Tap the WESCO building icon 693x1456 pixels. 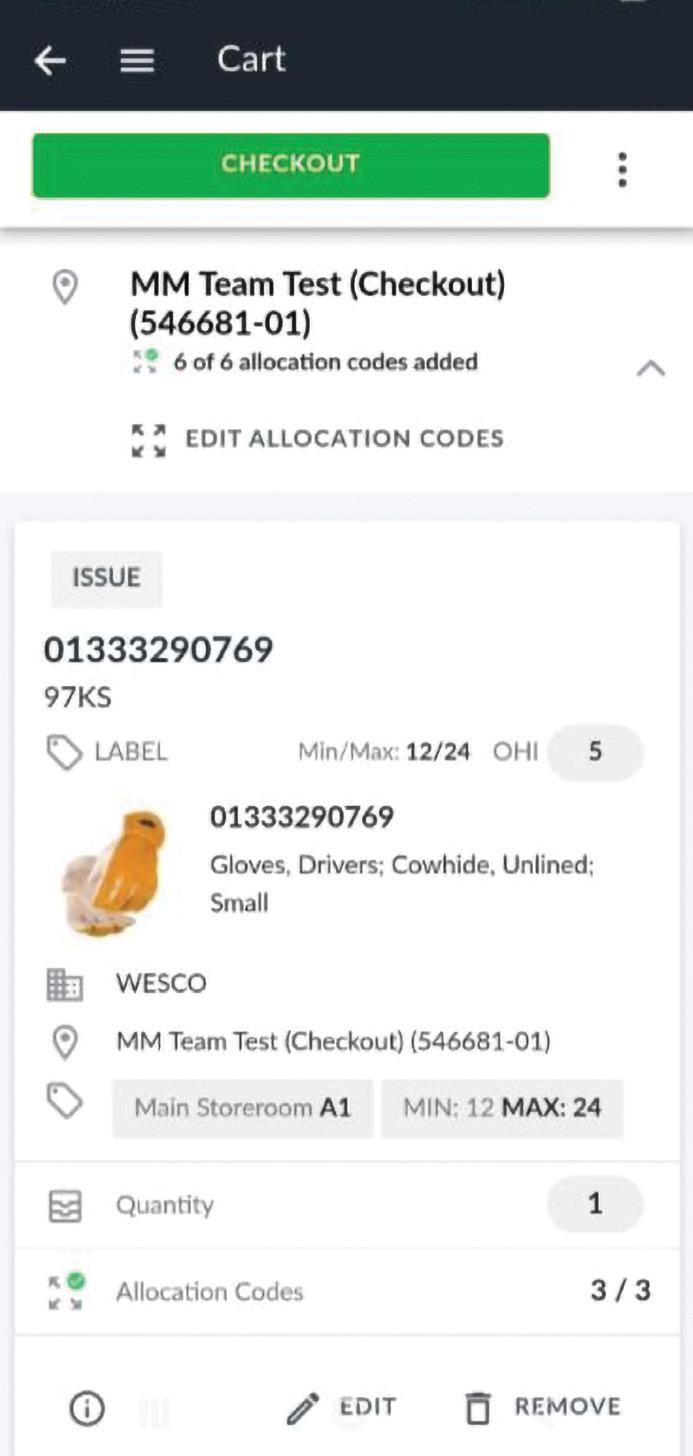[65, 985]
